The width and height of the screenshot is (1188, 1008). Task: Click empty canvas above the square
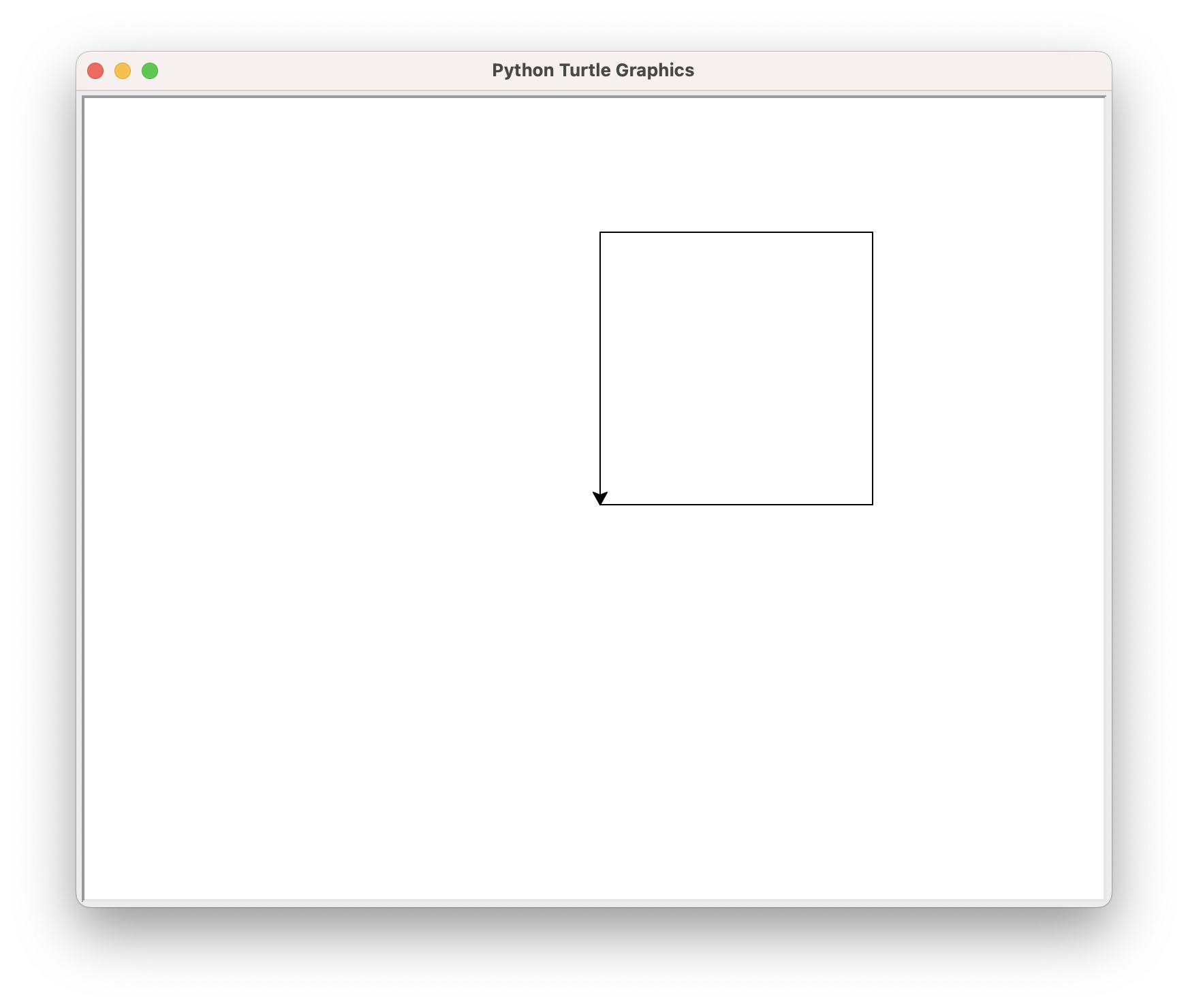[736, 163]
